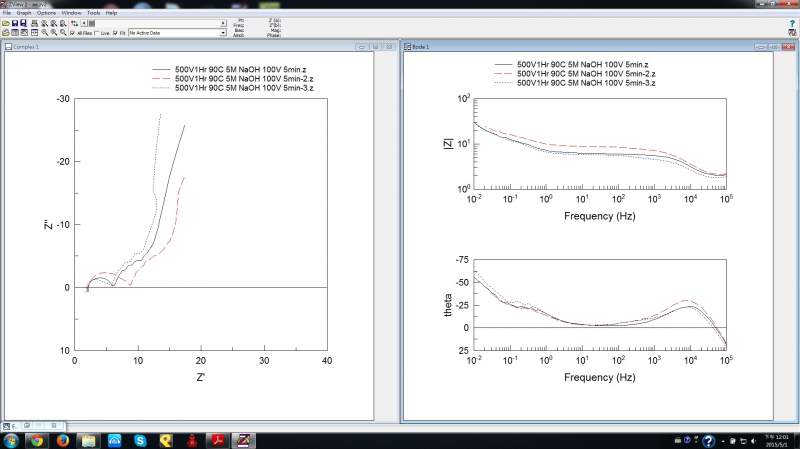Viewport: 800px width, 449px height.
Task: Click the icon below the help question mark
Action: click(792, 33)
